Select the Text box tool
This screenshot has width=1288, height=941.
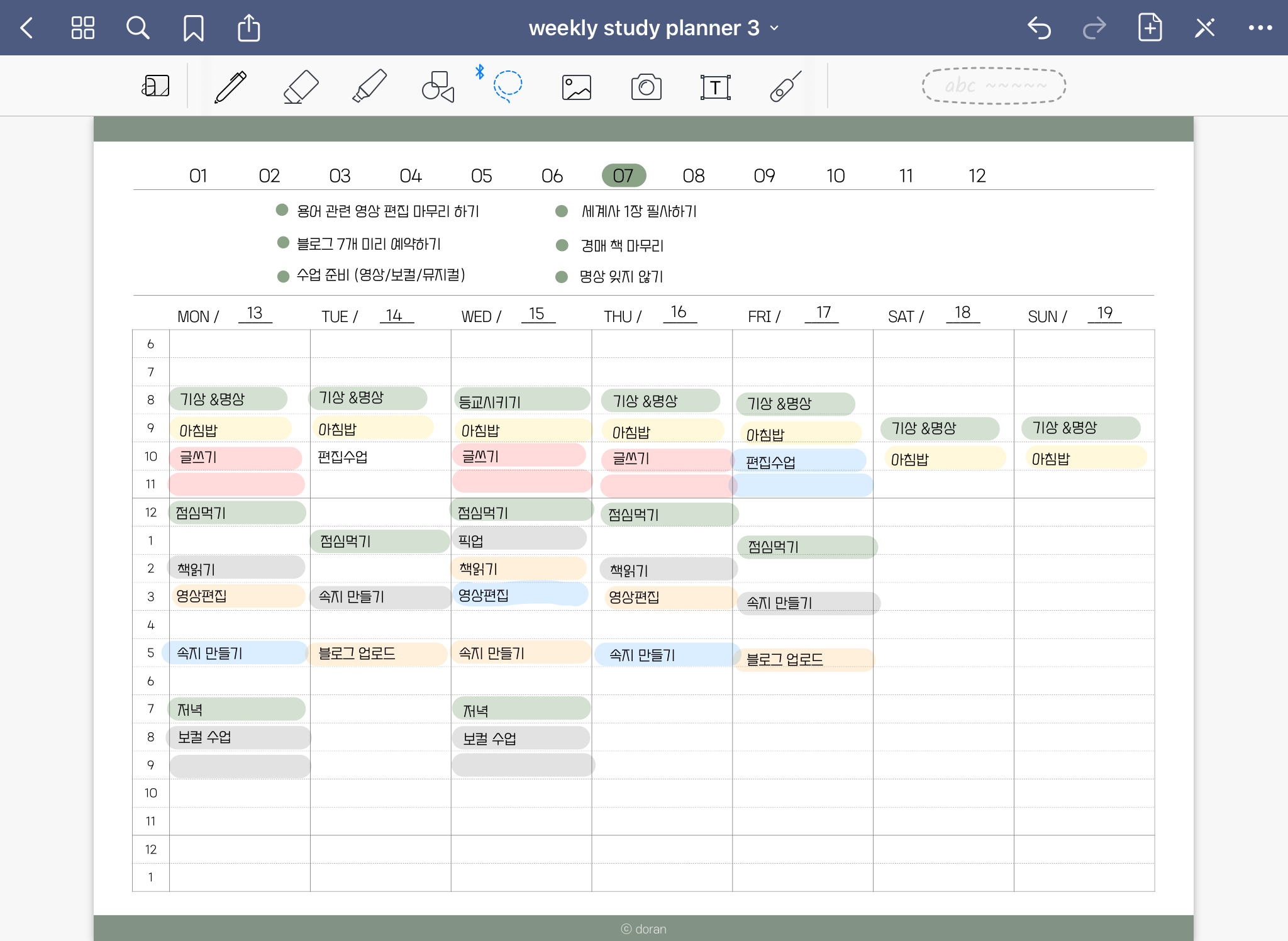[715, 87]
